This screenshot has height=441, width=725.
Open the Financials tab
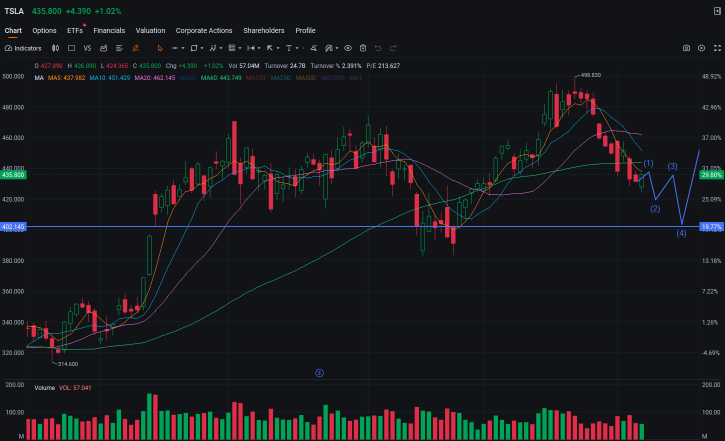coord(109,31)
